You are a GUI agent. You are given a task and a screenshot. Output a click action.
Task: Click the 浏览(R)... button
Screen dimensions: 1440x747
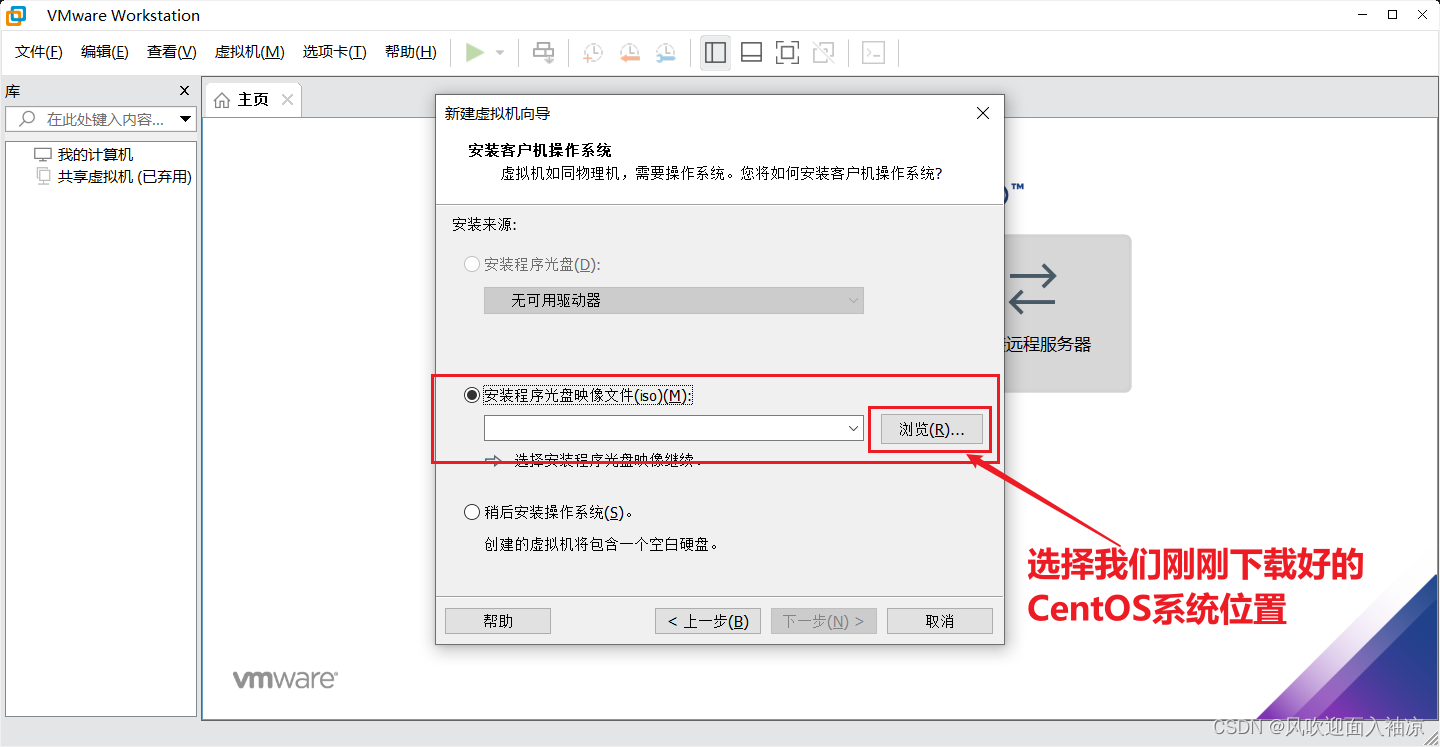point(932,430)
